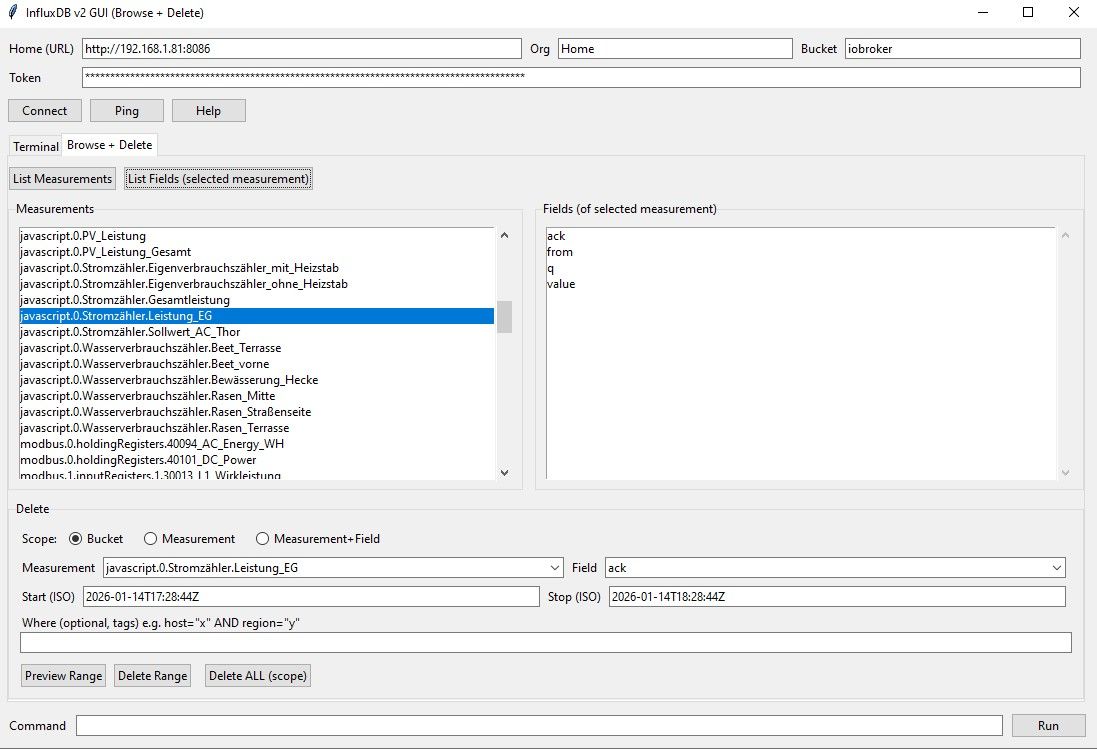Run the entered command
The height and width of the screenshot is (749, 1097).
coord(1047,724)
